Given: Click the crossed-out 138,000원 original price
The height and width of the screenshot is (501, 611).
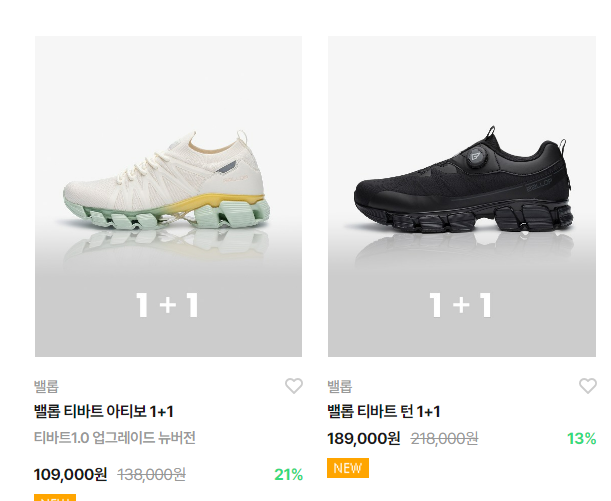Looking at the screenshot, I should [152, 474].
